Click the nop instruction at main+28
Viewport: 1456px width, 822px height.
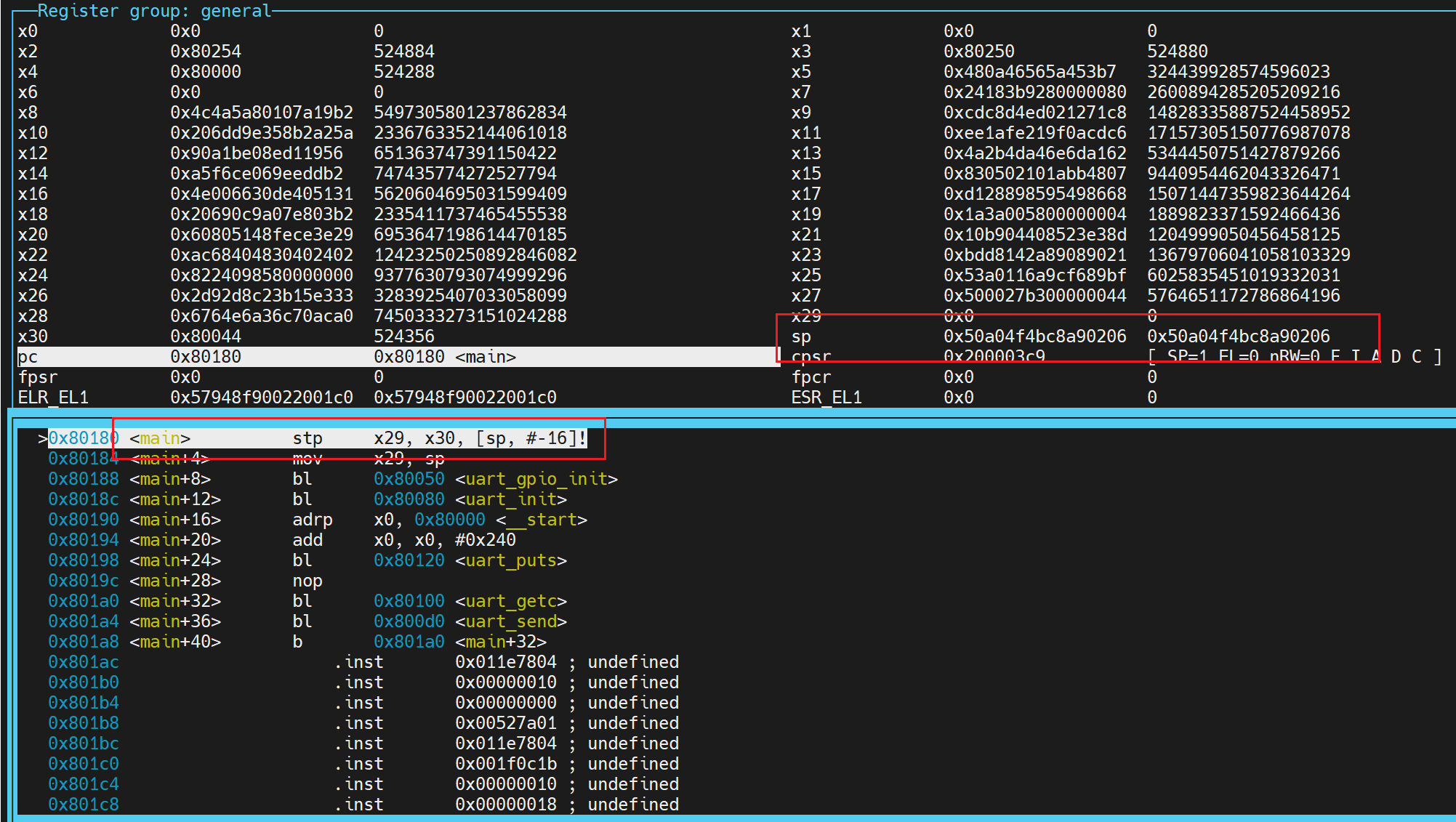(x=307, y=581)
